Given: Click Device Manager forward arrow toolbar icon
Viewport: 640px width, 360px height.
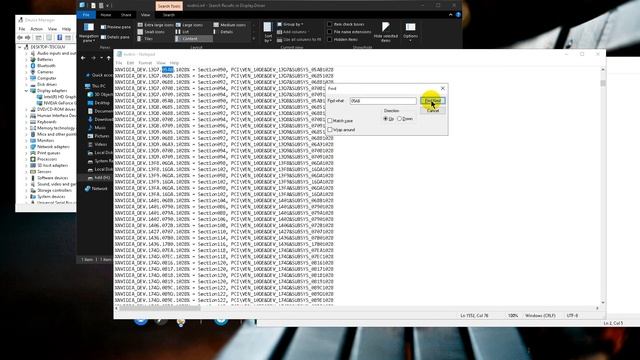Looking at the screenshot, I should 28,38.
